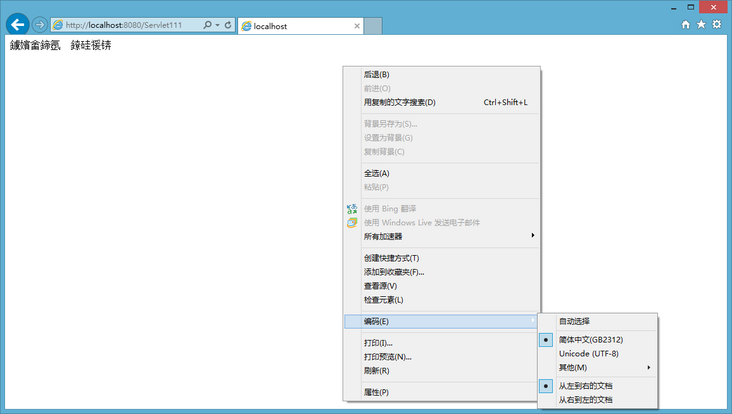Select 简体中文(GB2312) encoding
732x414 pixels.
598,340
